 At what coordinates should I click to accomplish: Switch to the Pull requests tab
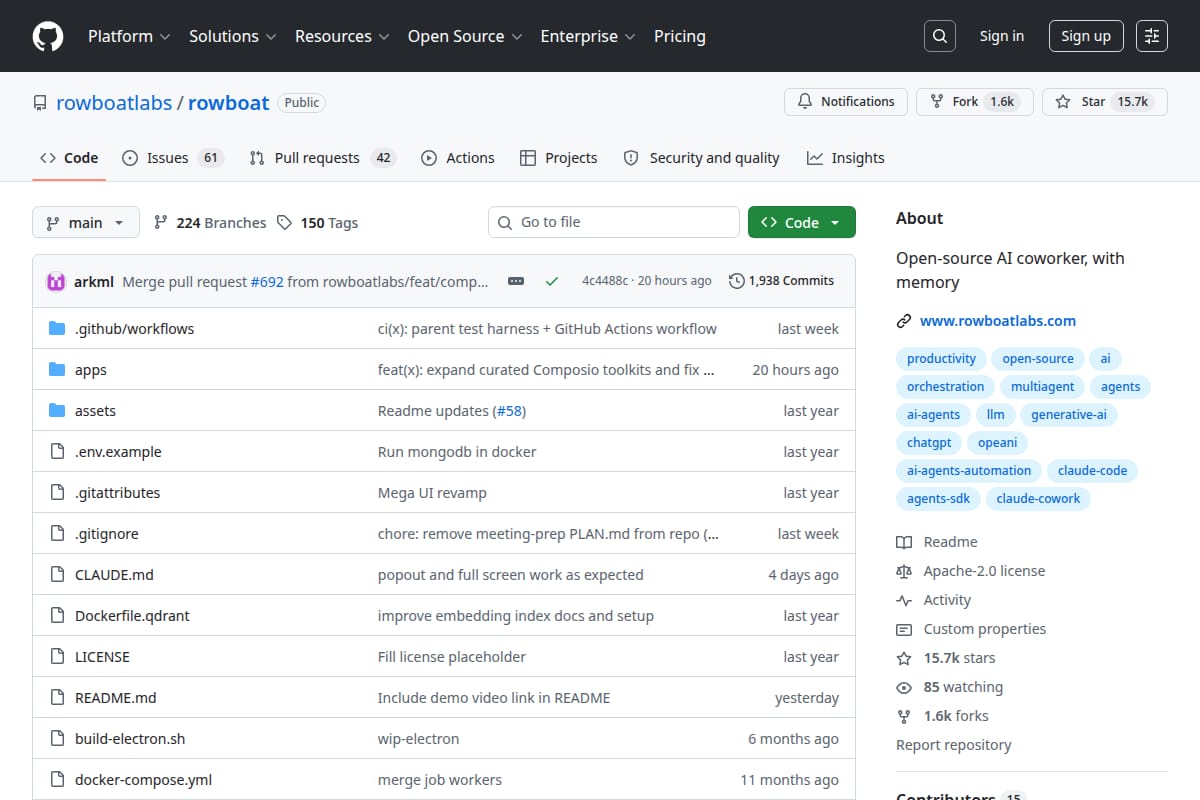[323, 158]
